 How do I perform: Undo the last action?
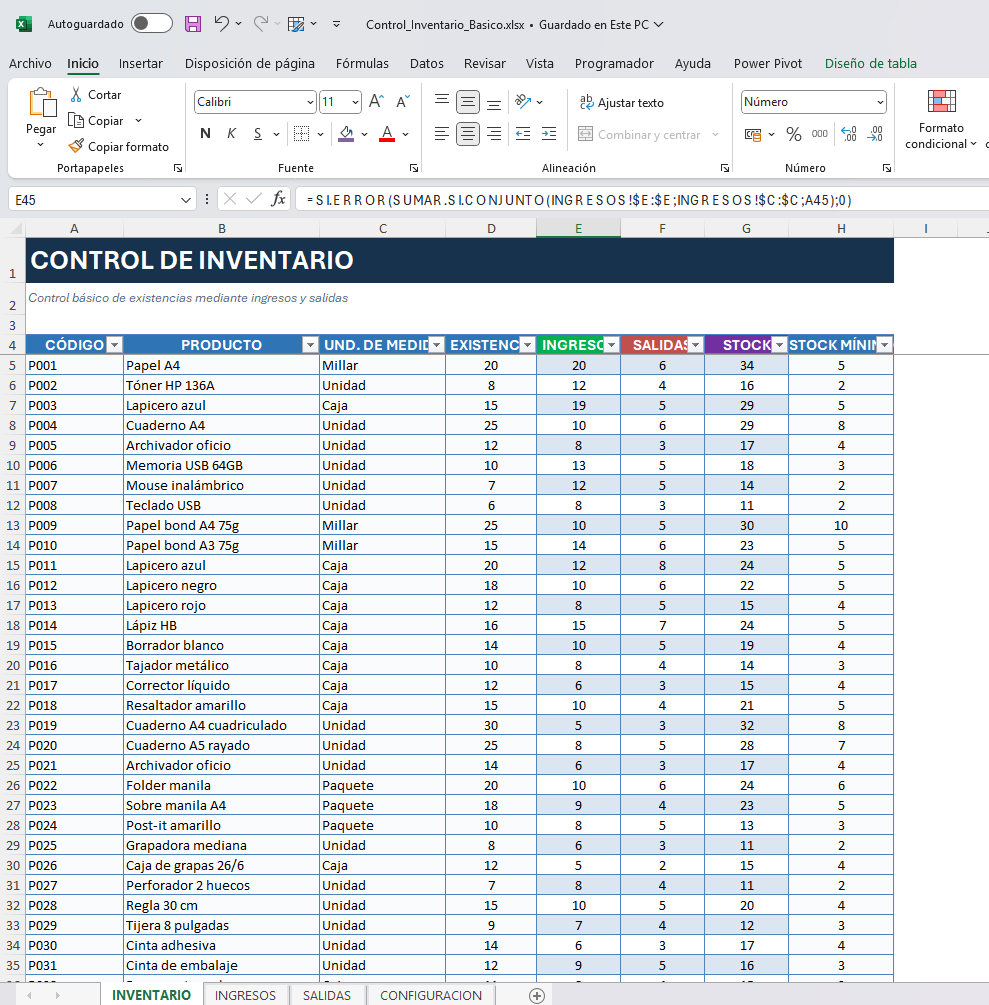pos(222,24)
